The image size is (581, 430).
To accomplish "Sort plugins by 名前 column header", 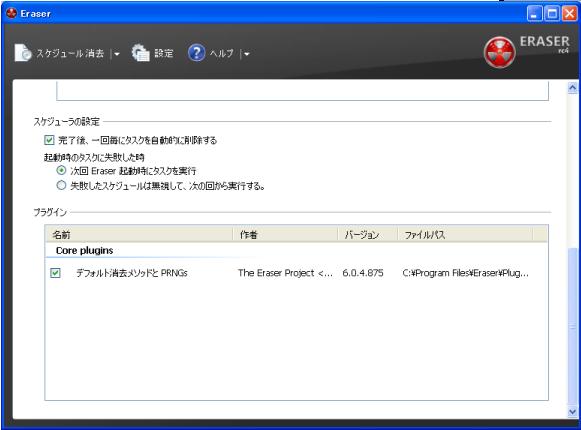I will click(x=139, y=235).
